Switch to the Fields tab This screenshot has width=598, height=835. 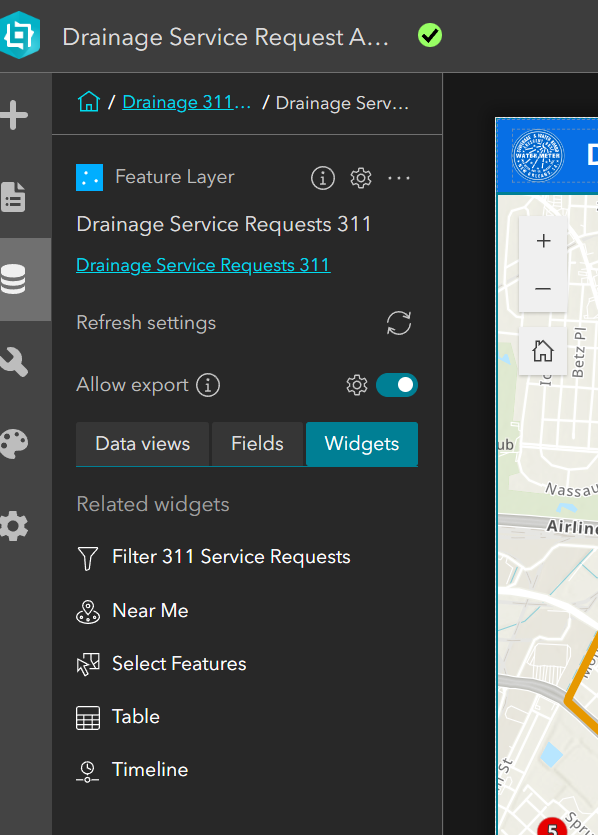point(257,444)
